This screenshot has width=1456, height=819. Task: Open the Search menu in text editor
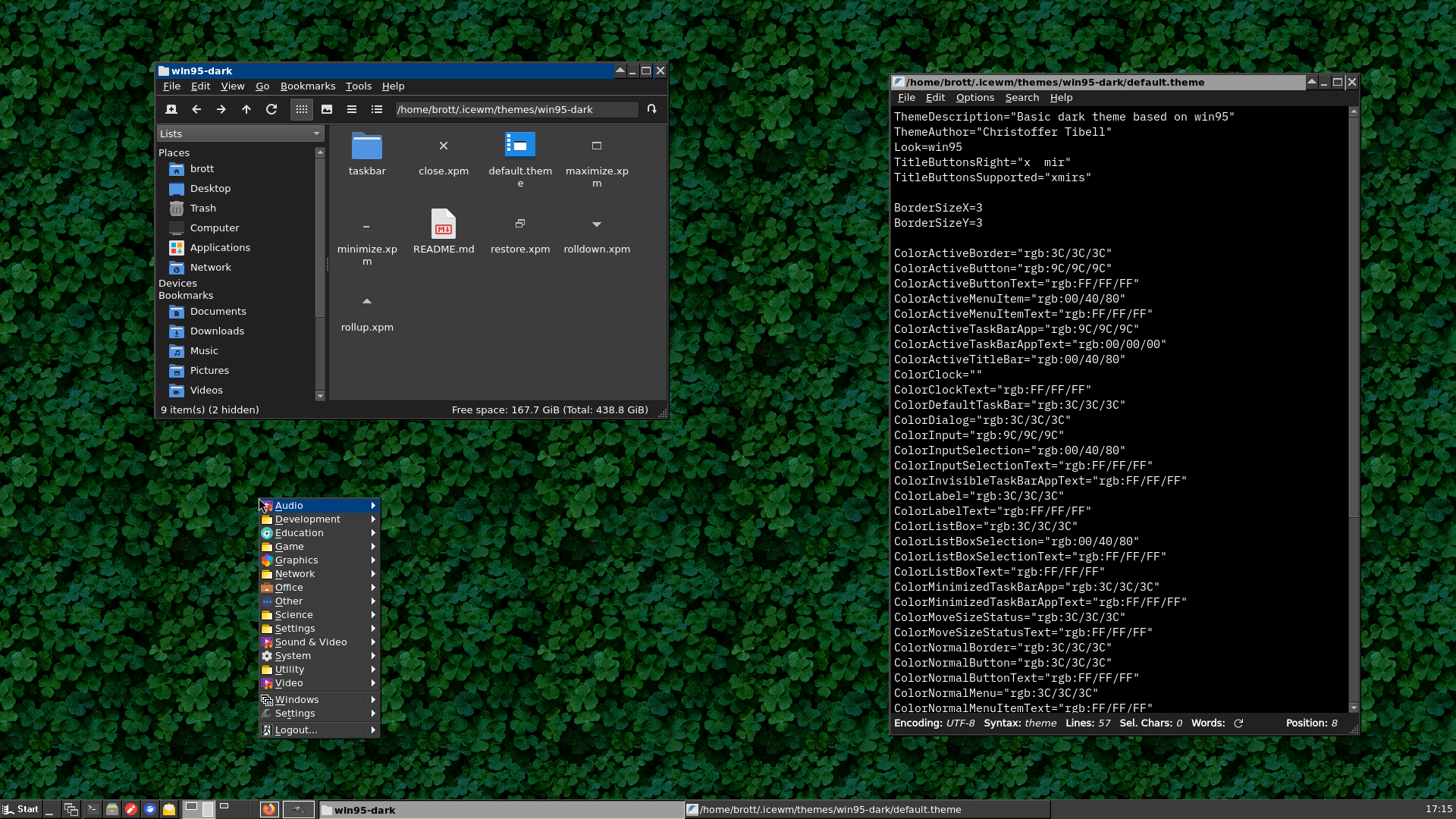(x=1021, y=98)
